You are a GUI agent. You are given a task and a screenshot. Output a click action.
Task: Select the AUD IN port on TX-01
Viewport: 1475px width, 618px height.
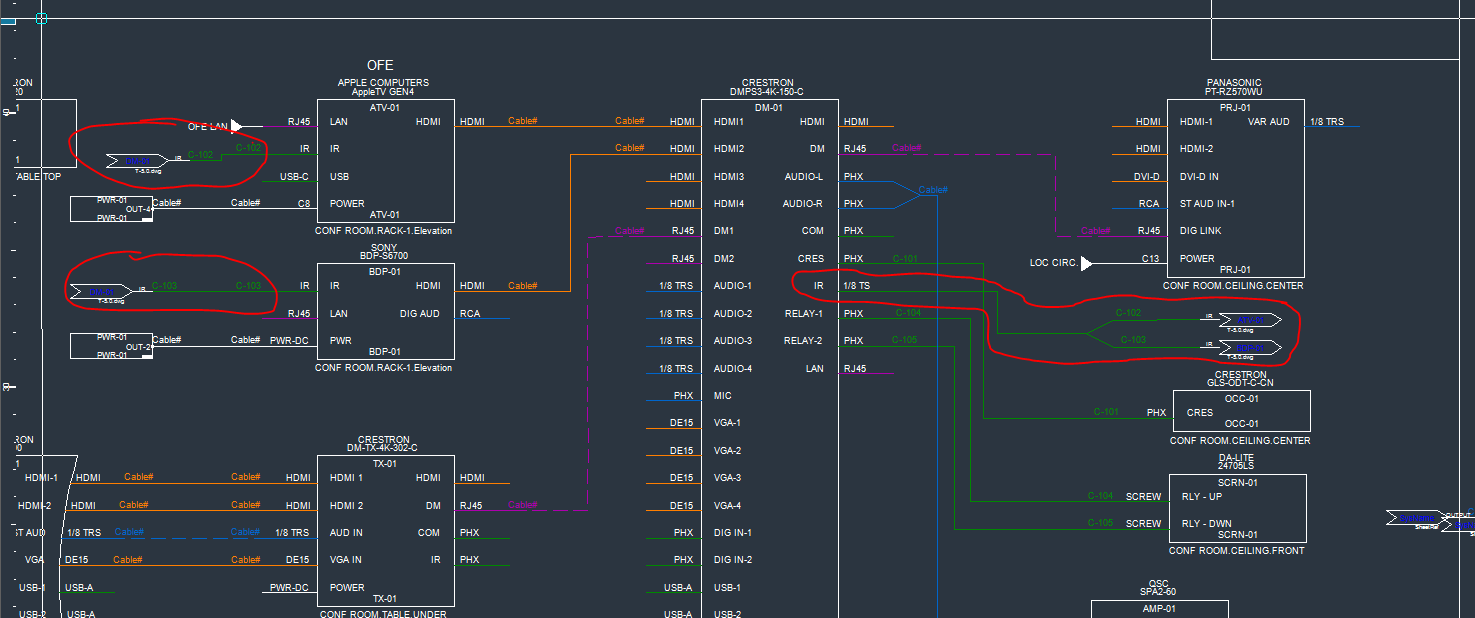[346, 533]
